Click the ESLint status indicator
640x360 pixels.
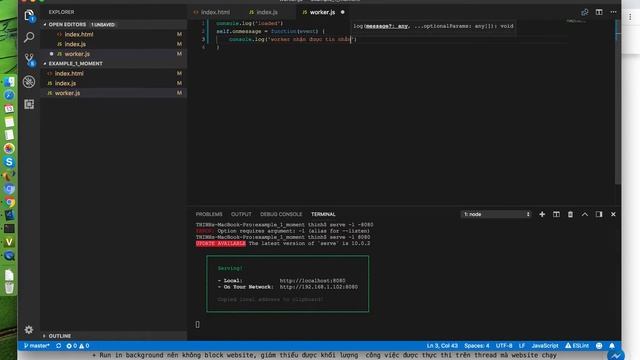[577, 346]
